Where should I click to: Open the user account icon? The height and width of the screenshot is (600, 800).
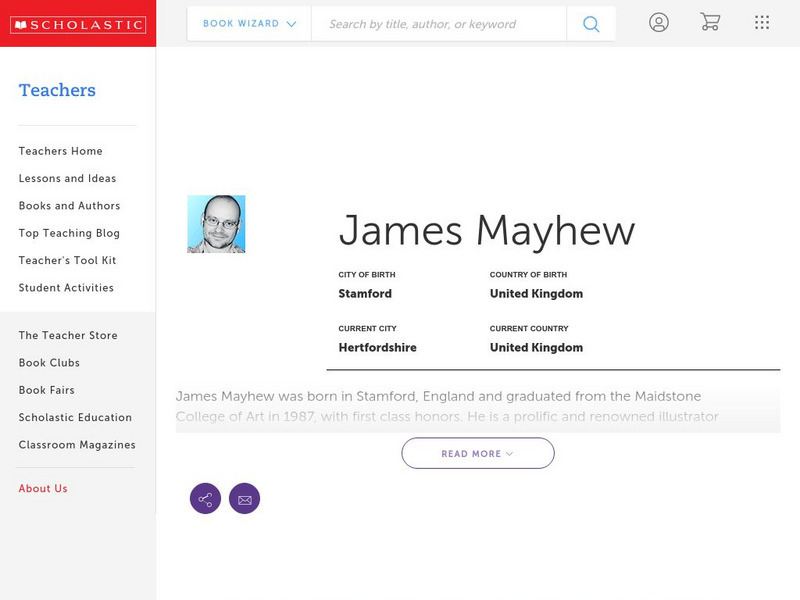pyautogui.click(x=660, y=22)
